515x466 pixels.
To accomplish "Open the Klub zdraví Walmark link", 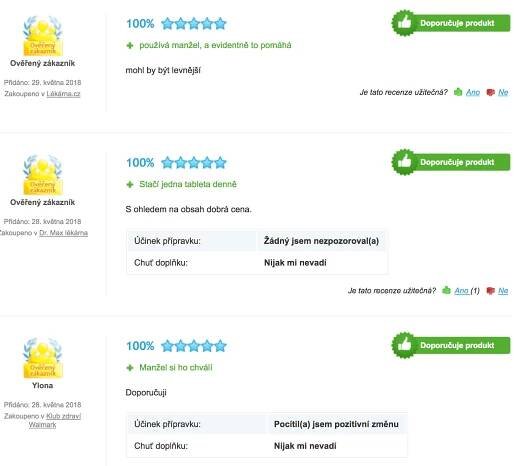I will pyautogui.click(x=55, y=420).
